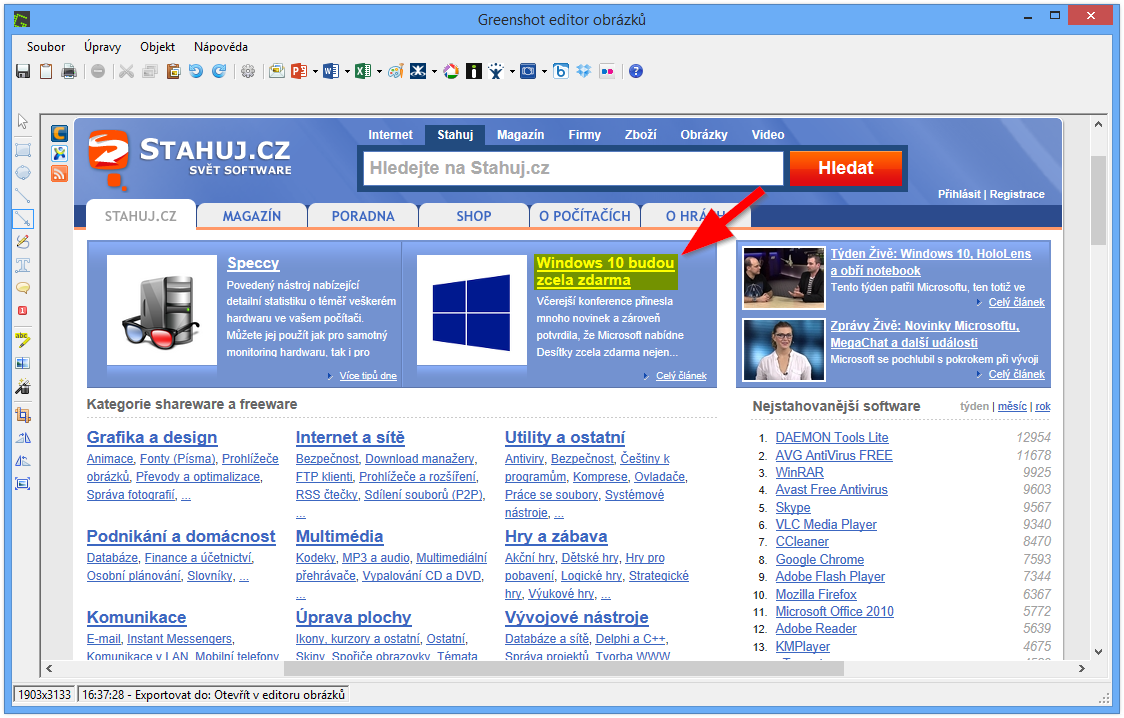Redo action with the toolbar icon

(x=219, y=71)
